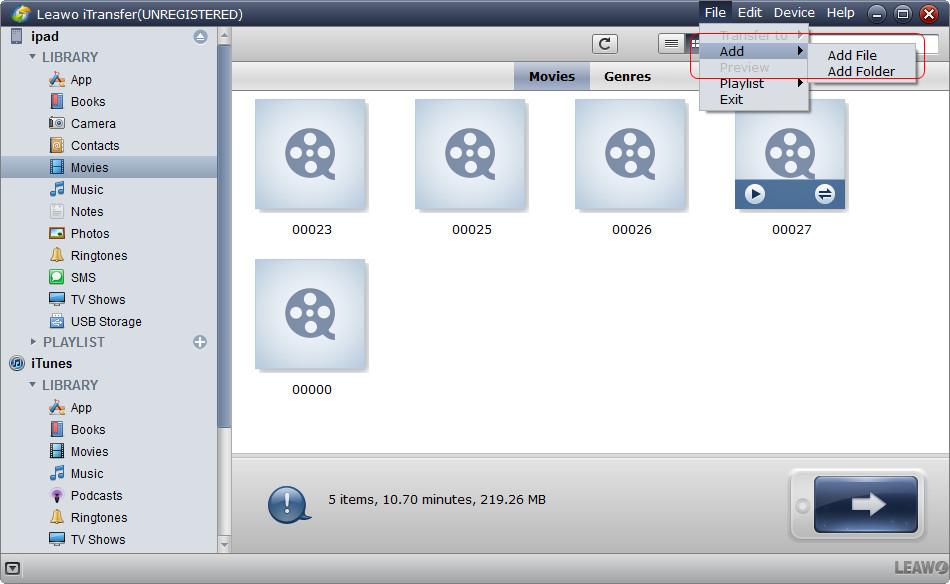
Task: Open the Edit menu
Action: pos(749,13)
